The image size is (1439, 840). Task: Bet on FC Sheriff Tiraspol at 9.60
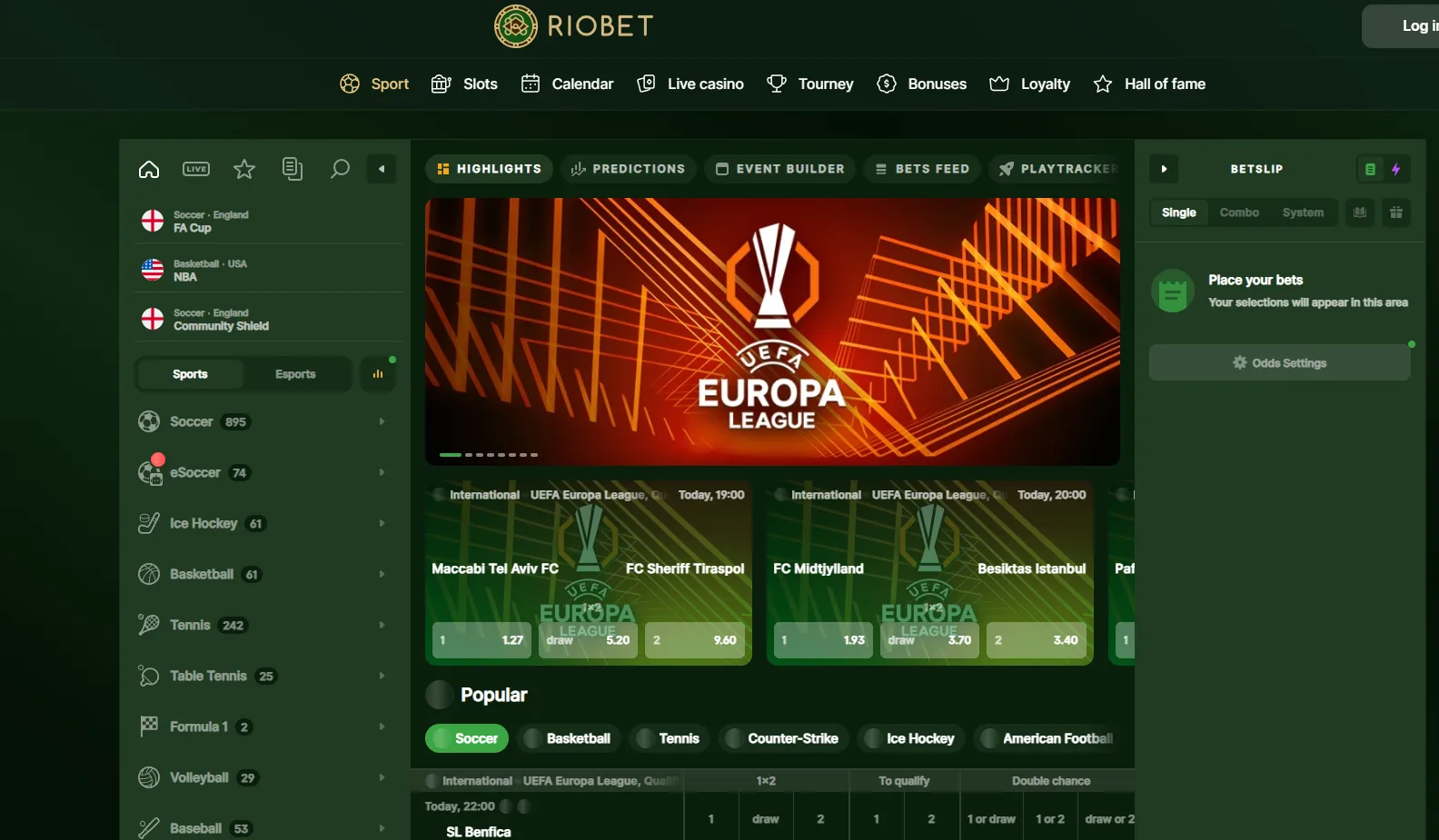tap(695, 640)
